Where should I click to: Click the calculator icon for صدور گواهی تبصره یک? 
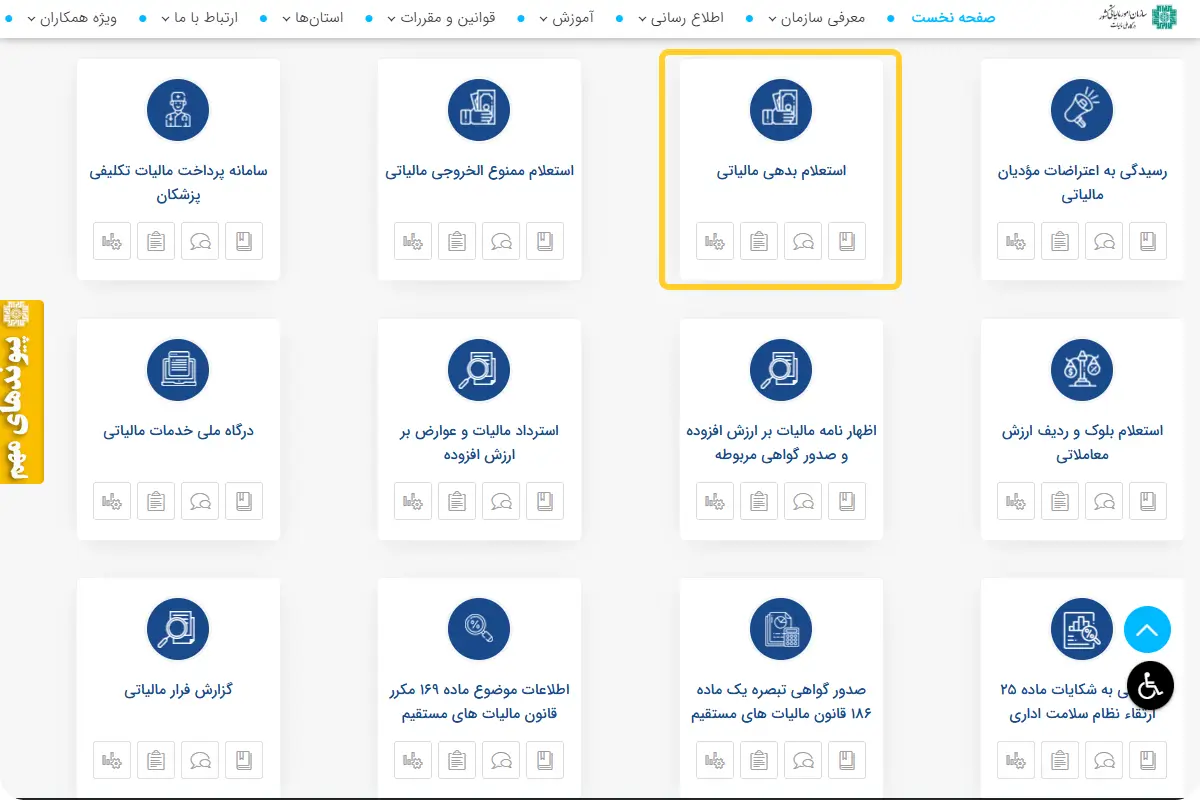781,630
